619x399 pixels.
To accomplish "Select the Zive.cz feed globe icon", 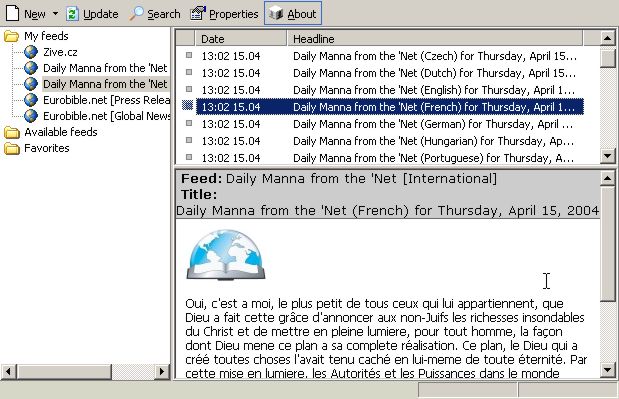I will point(31,52).
